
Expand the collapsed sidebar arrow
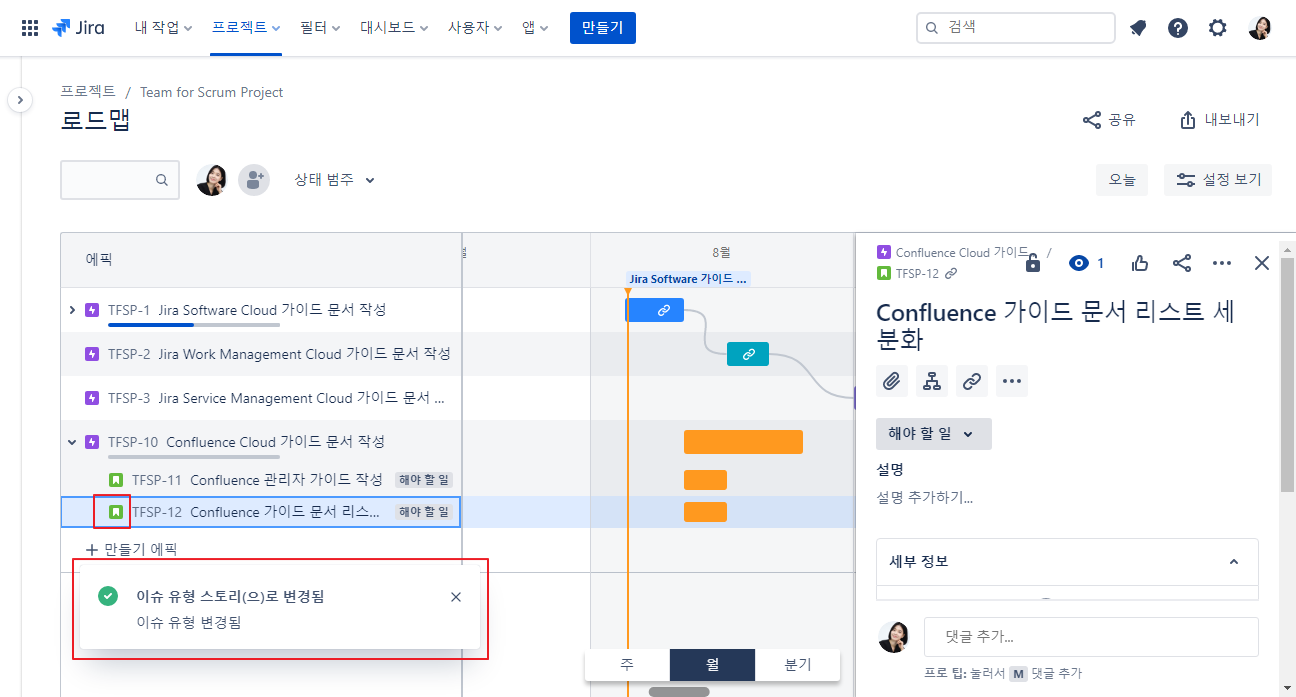pos(20,100)
